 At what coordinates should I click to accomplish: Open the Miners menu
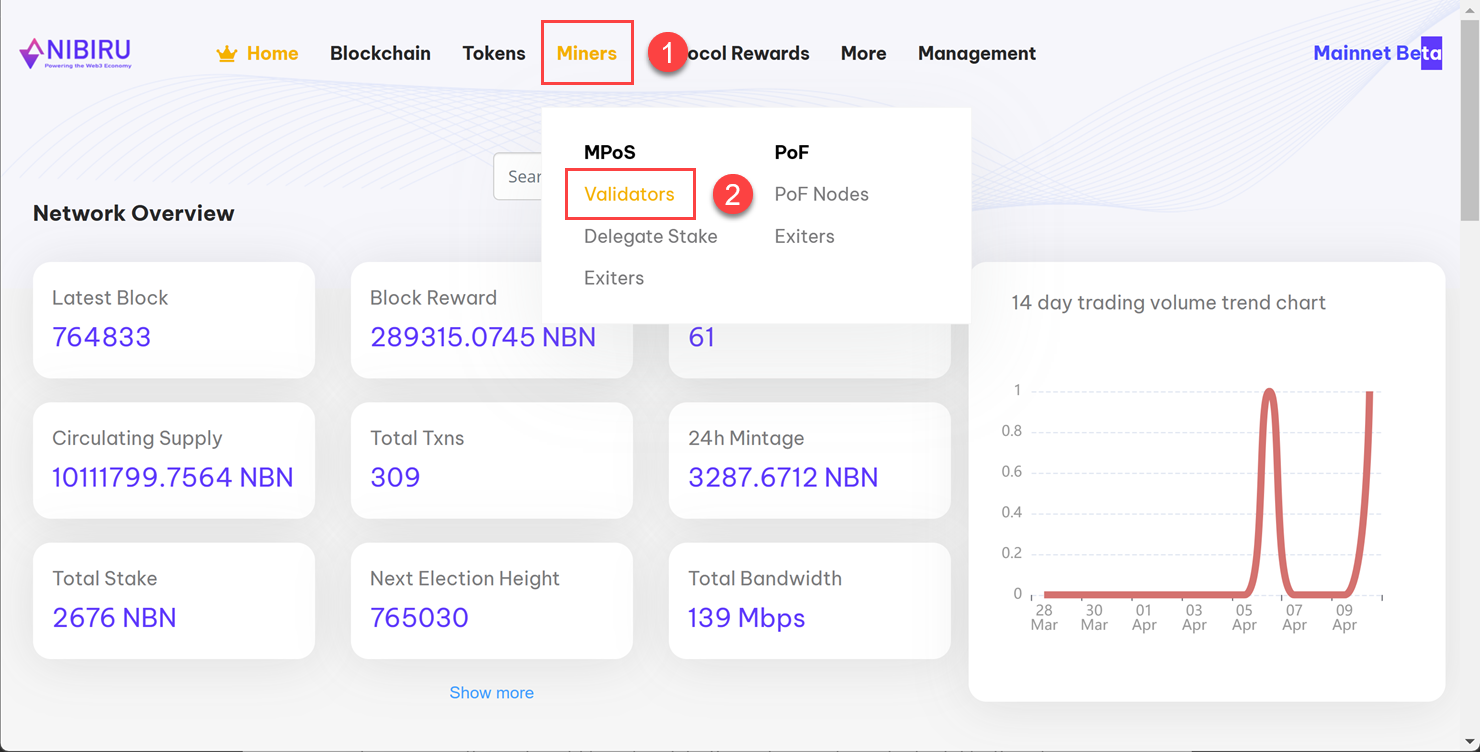(x=587, y=53)
